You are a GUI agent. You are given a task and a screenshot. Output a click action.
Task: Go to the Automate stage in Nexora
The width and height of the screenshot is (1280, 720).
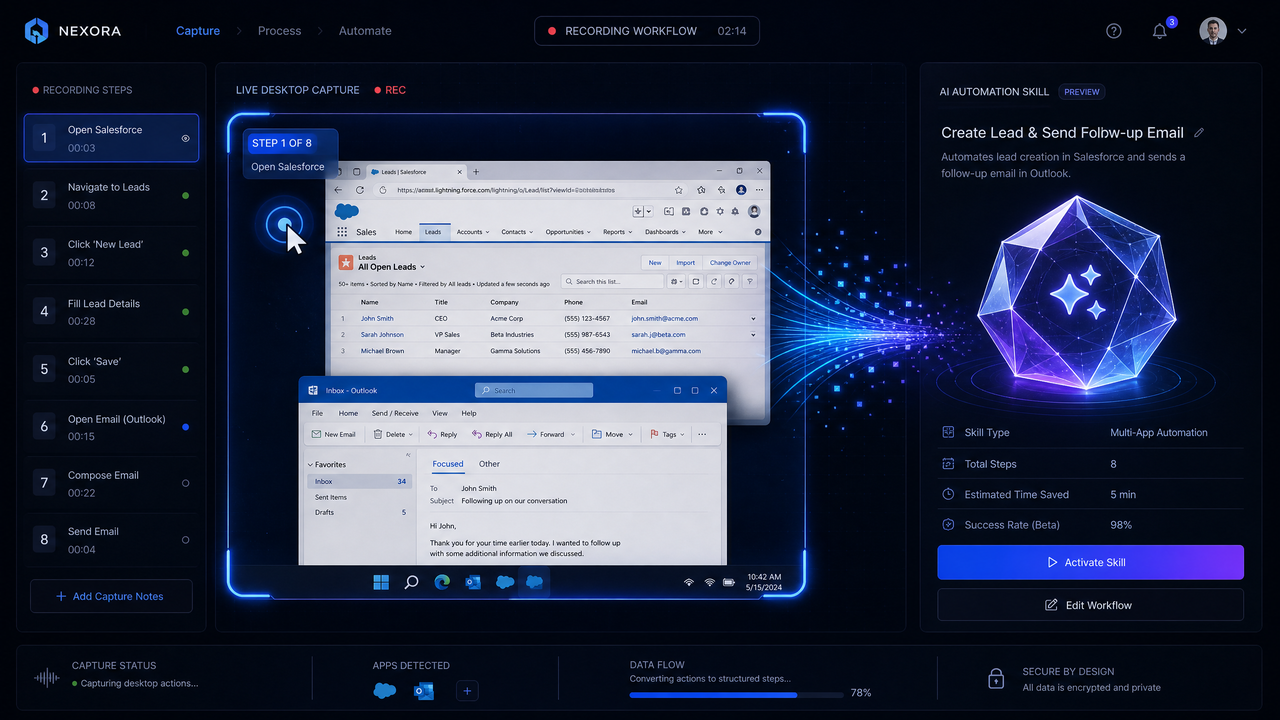(365, 31)
